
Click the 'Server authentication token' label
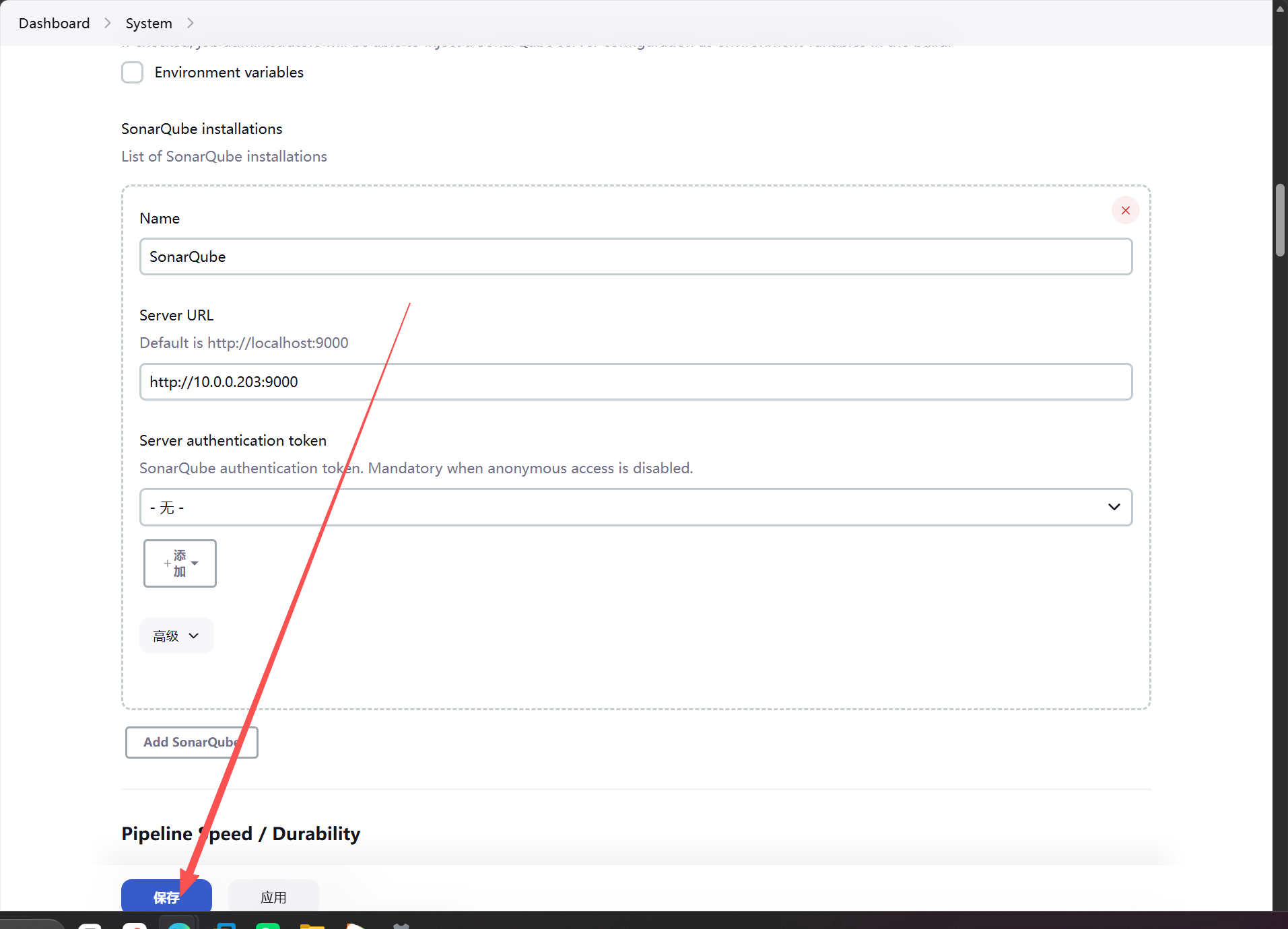233,440
